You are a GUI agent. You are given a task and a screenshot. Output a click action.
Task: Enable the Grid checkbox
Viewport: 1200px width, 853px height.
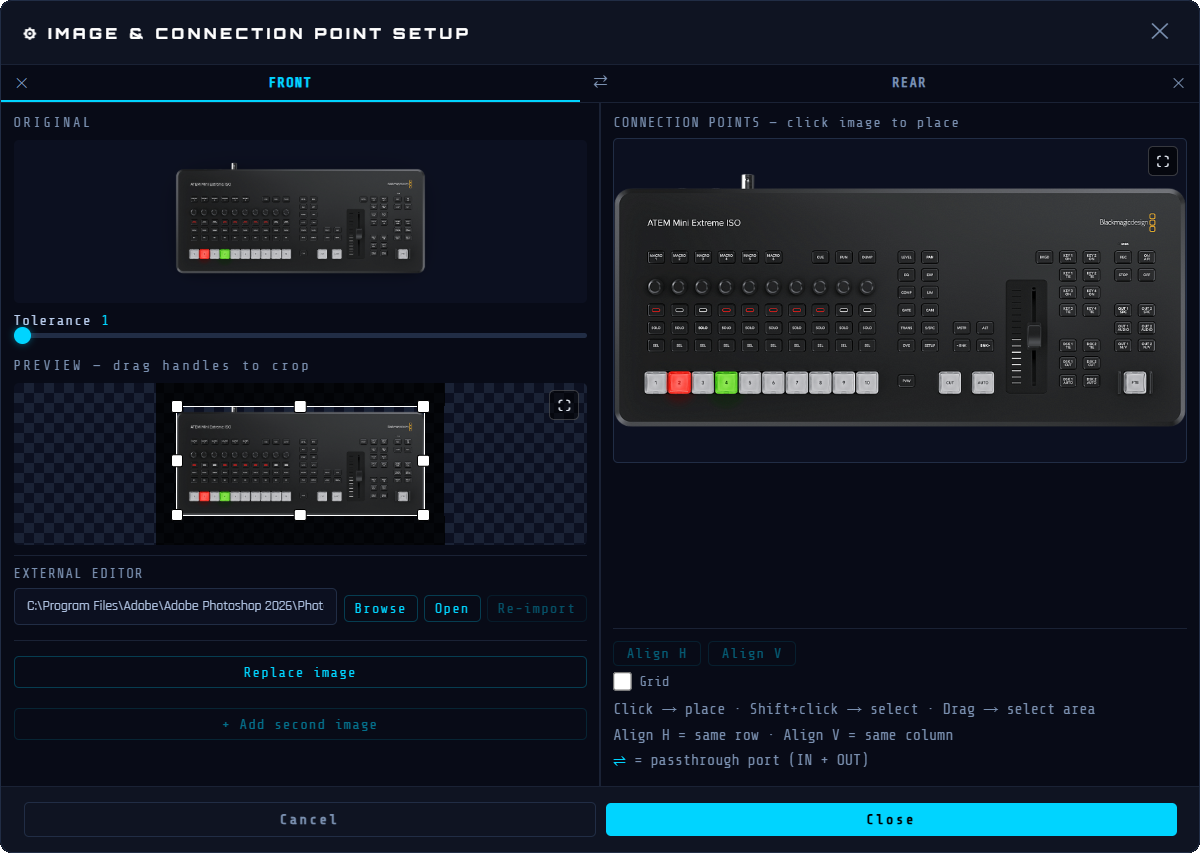coord(622,681)
